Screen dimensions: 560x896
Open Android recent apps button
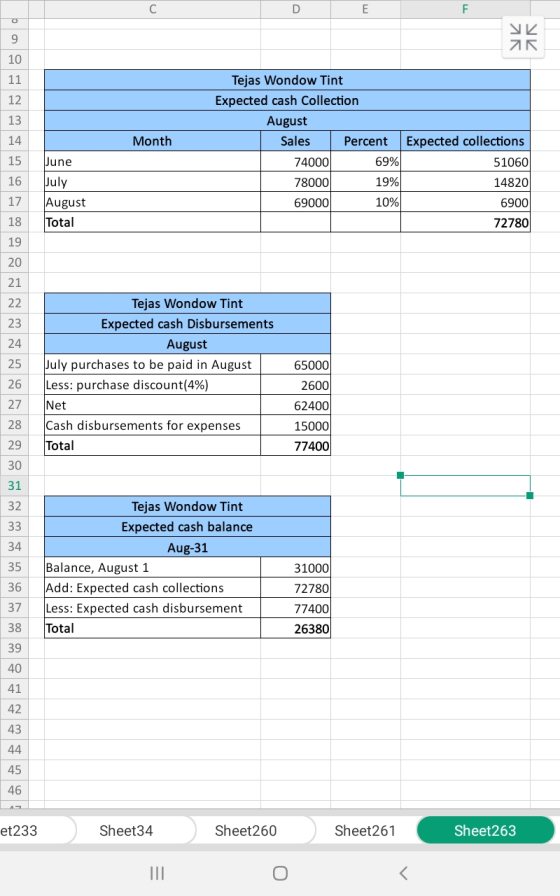(x=157, y=873)
